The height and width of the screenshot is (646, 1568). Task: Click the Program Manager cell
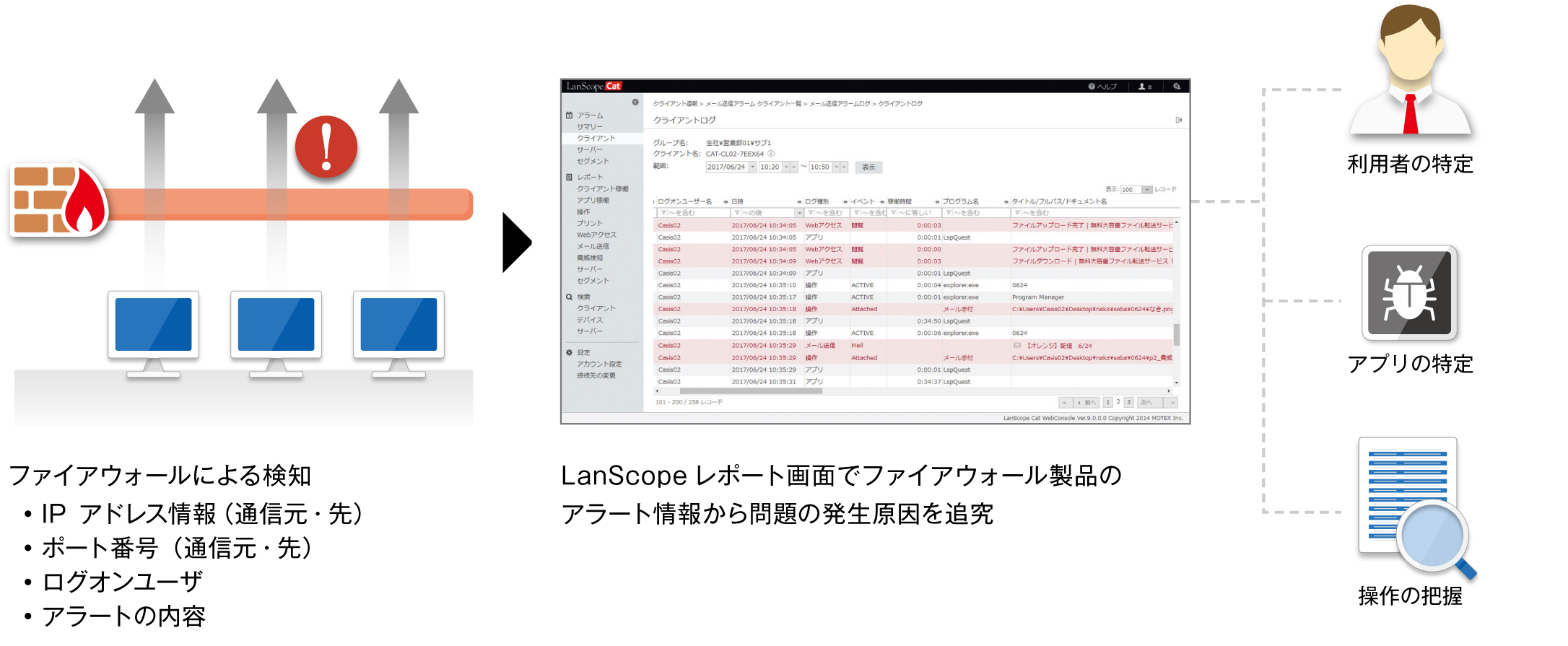pyautogui.click(x=1038, y=297)
